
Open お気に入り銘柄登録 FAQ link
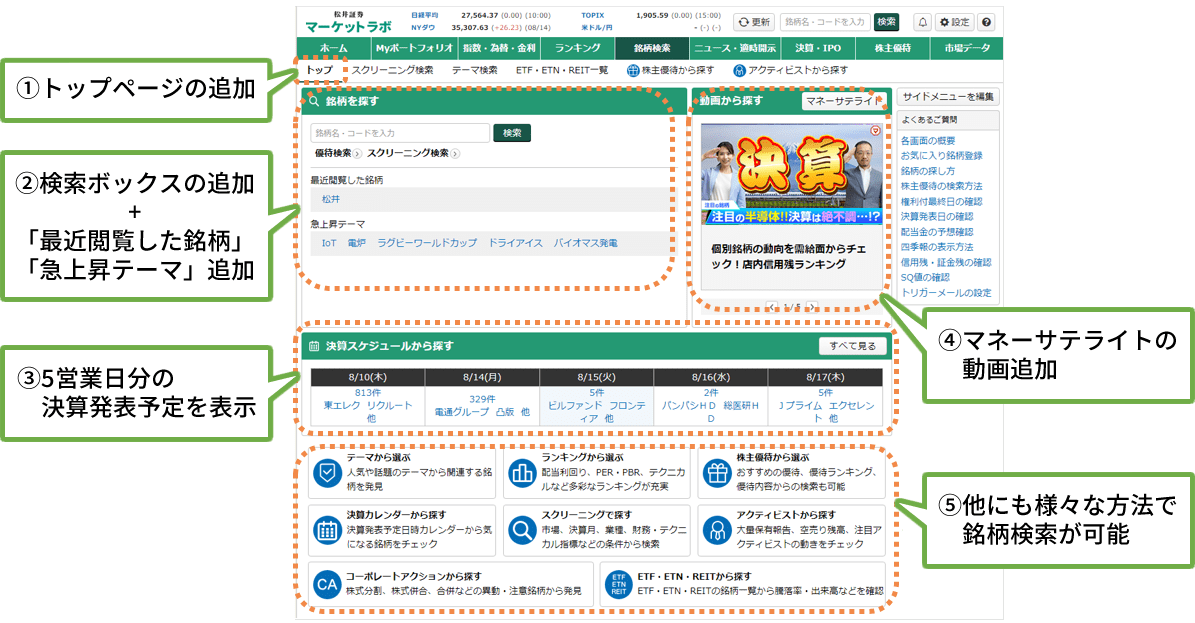coord(942,156)
